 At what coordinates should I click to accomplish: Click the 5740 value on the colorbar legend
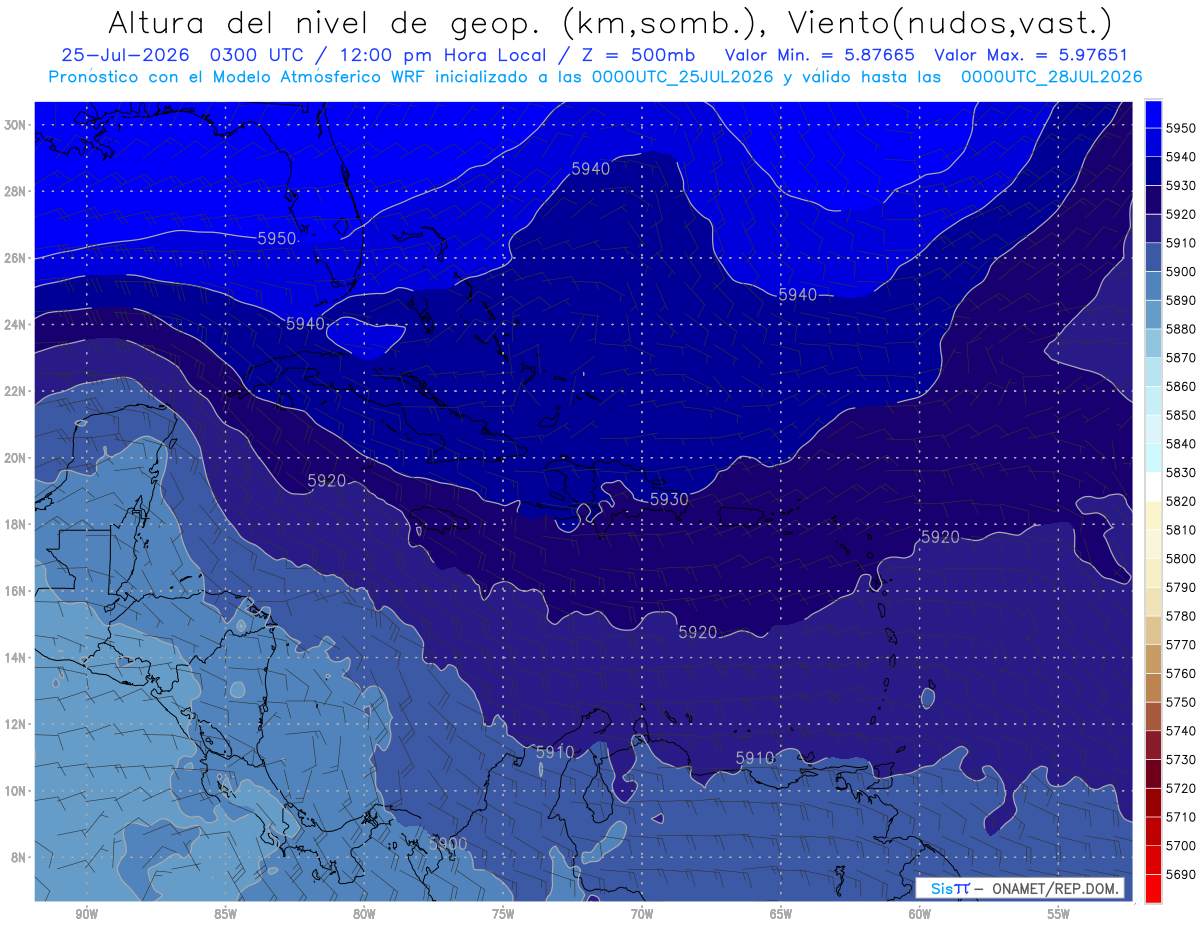(1180, 730)
